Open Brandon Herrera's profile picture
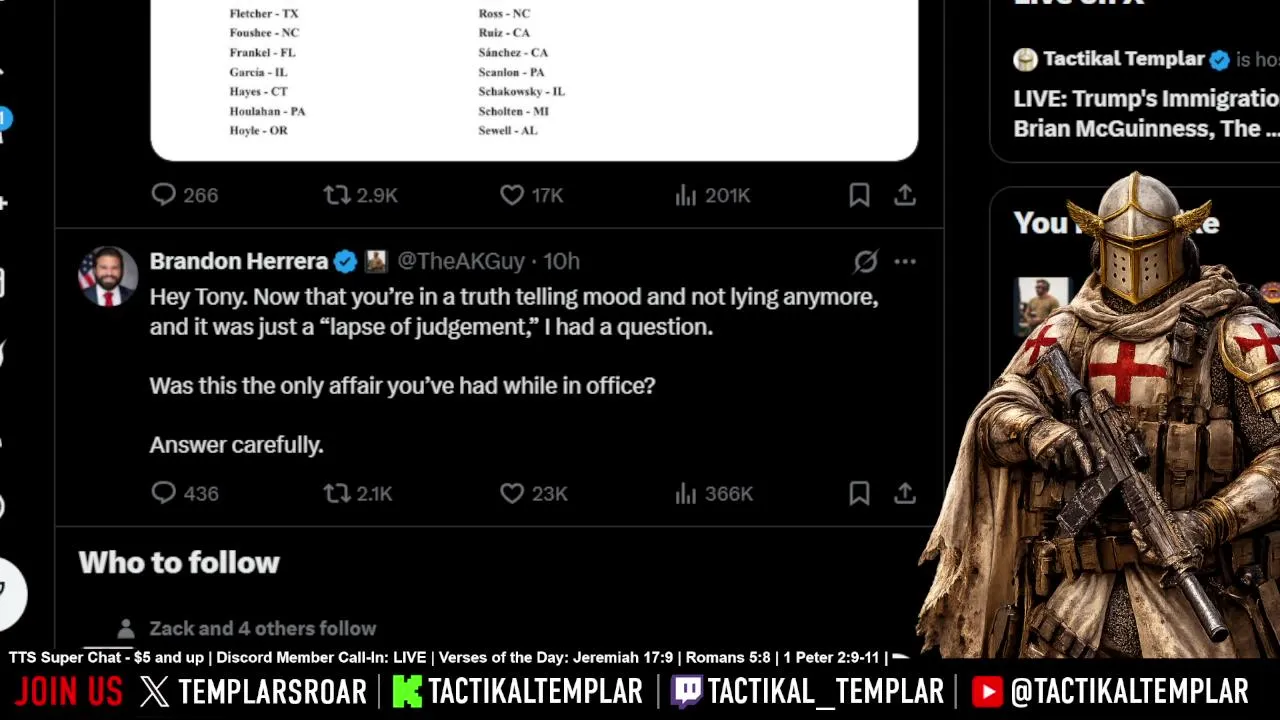 click(x=108, y=276)
